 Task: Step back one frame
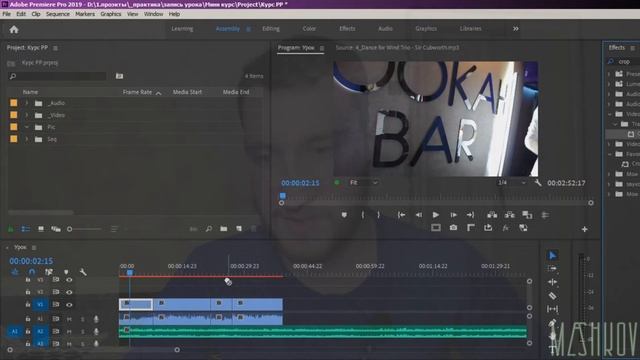(419, 215)
